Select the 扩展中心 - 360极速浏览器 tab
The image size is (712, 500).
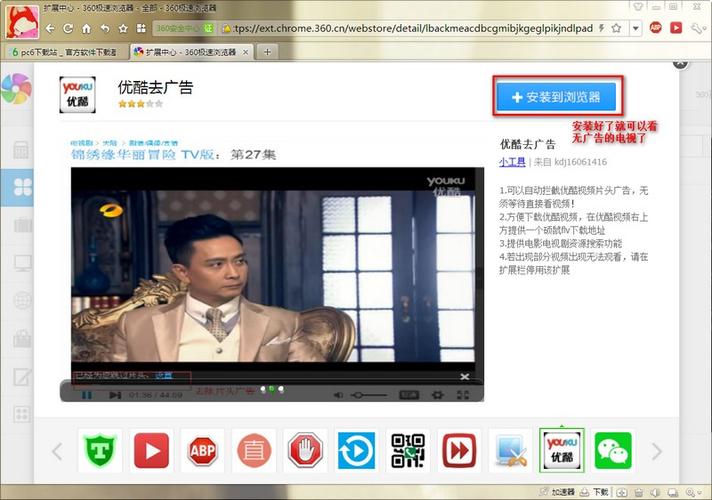[x=191, y=52]
